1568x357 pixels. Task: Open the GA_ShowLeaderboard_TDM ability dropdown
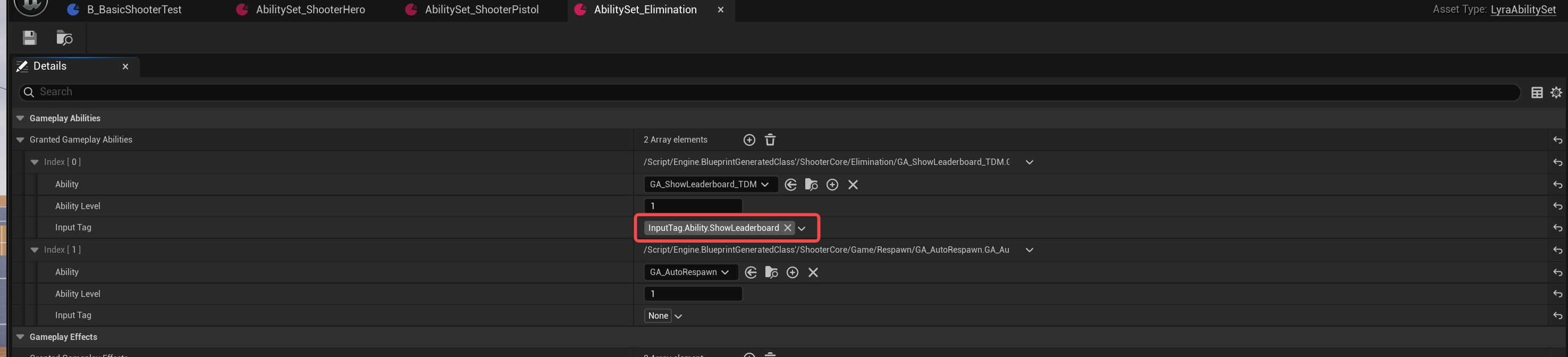coord(710,185)
